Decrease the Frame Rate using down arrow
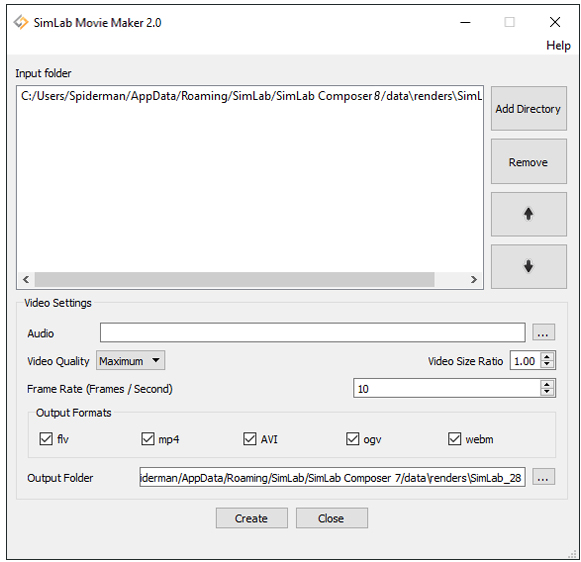 tap(547, 392)
